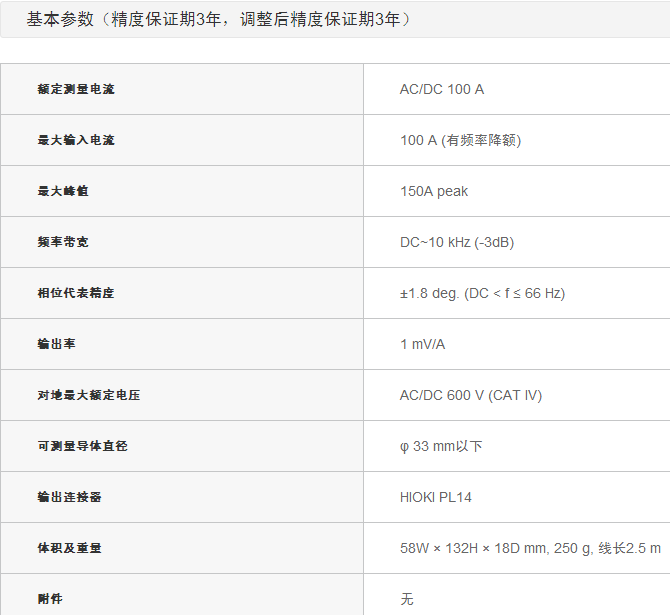Select the 最大峰值 row label
Image resolution: width=670 pixels, height=615 pixels.
(63, 191)
